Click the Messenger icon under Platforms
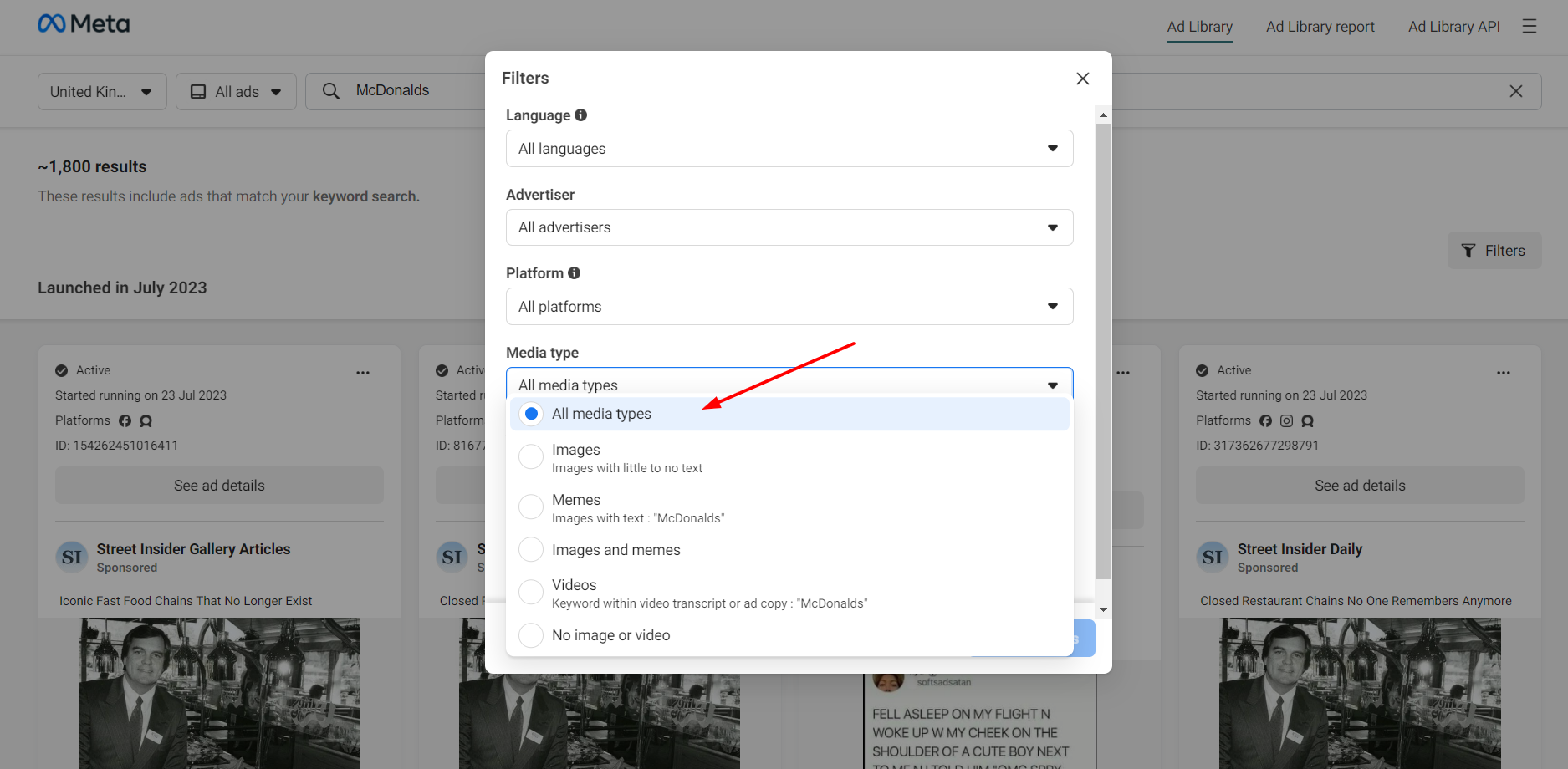Viewport: 1568px width, 769px height. 146,420
